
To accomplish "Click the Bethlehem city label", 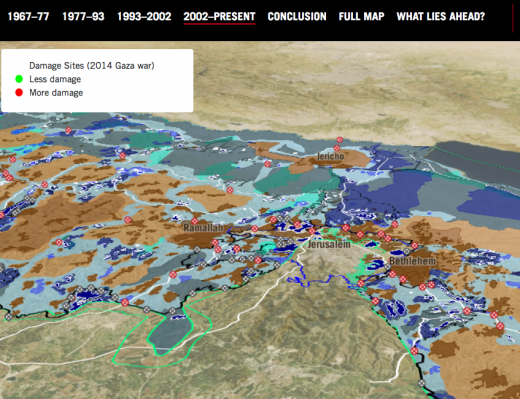I will pos(413,261).
